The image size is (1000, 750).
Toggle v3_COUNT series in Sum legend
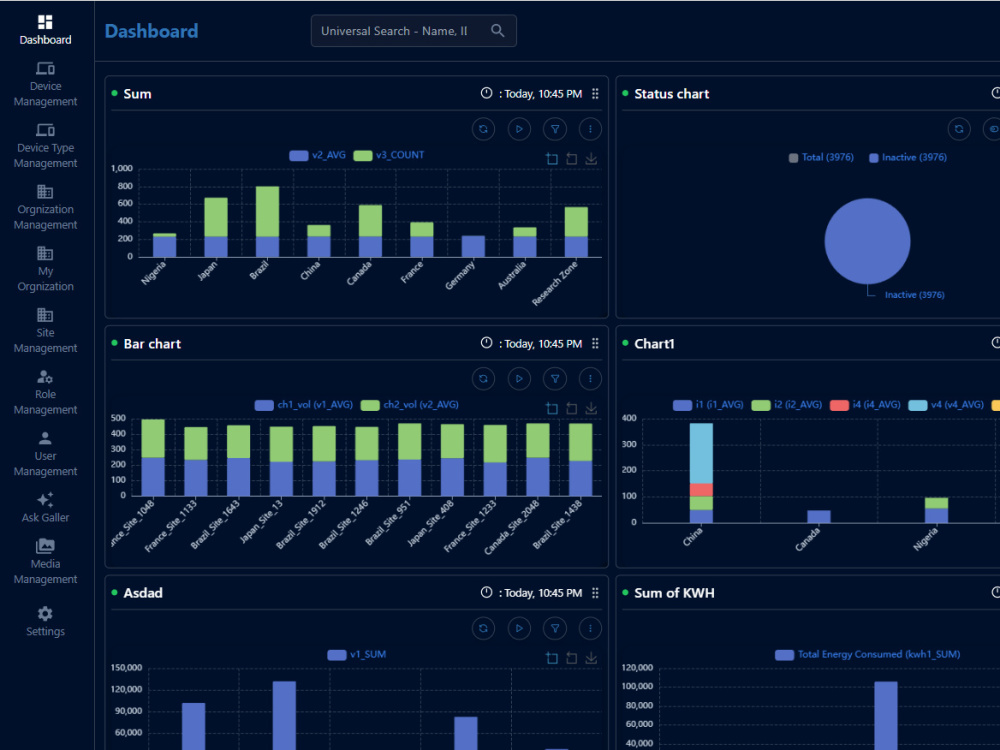tap(389, 155)
